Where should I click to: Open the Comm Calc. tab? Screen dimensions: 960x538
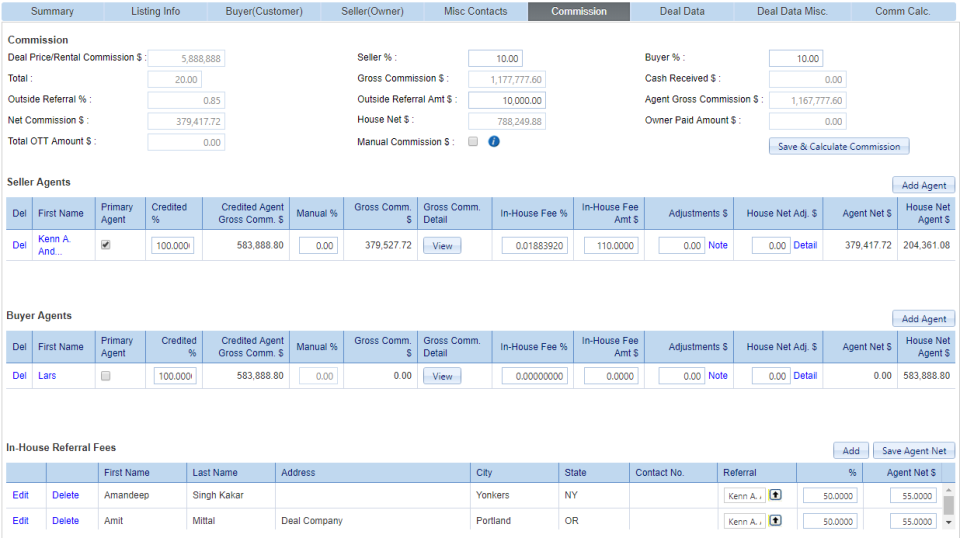click(902, 11)
